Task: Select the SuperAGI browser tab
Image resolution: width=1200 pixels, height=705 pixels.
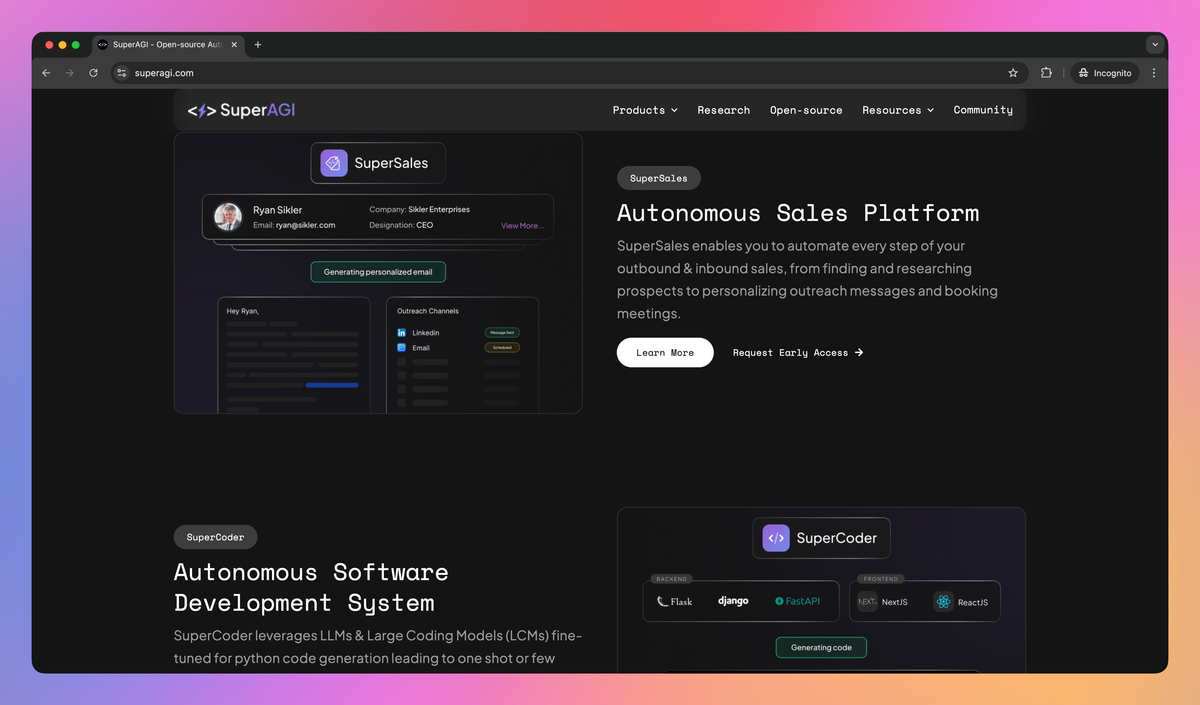Action: [168, 45]
